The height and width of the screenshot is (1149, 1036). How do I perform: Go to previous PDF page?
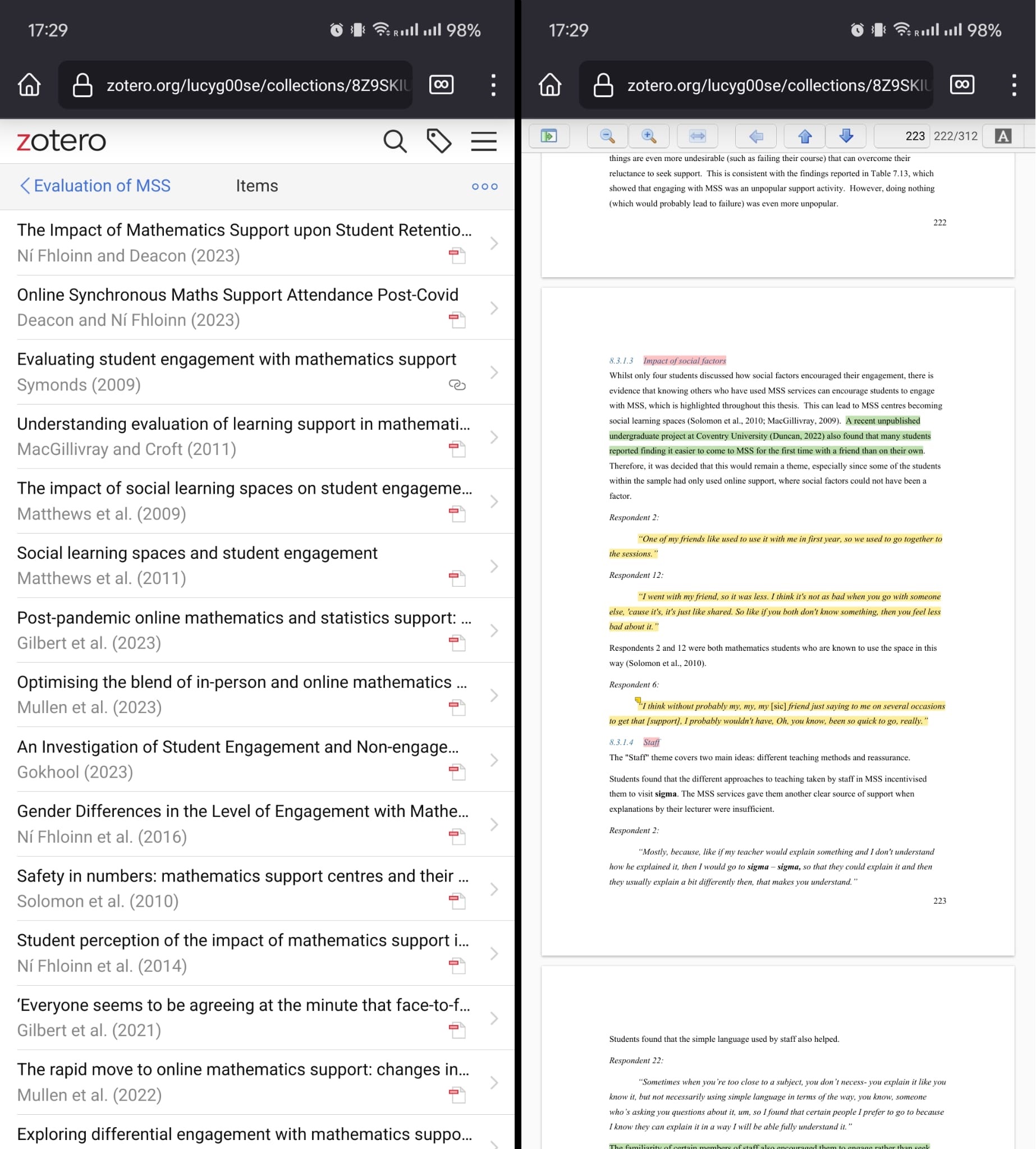[x=805, y=136]
